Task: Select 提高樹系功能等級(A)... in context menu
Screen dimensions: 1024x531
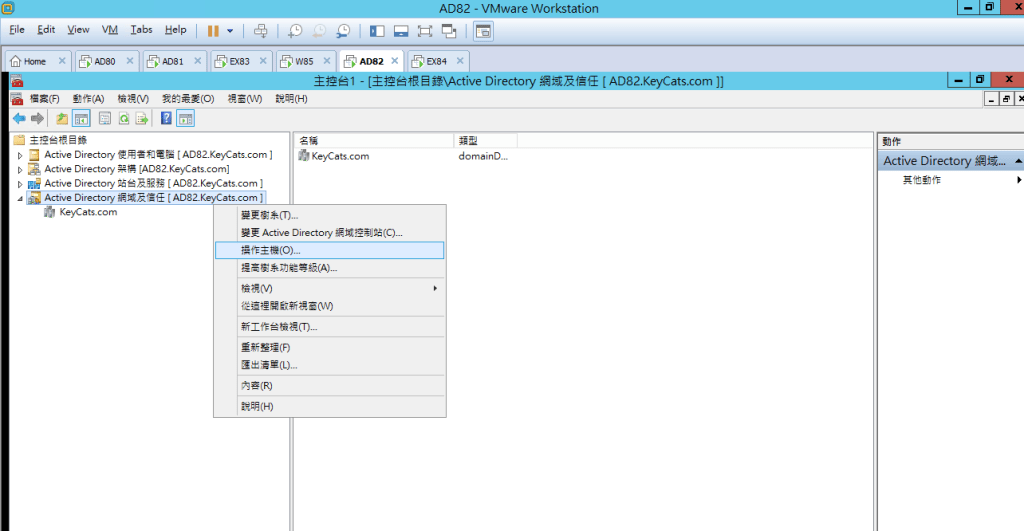Action: click(x=289, y=268)
